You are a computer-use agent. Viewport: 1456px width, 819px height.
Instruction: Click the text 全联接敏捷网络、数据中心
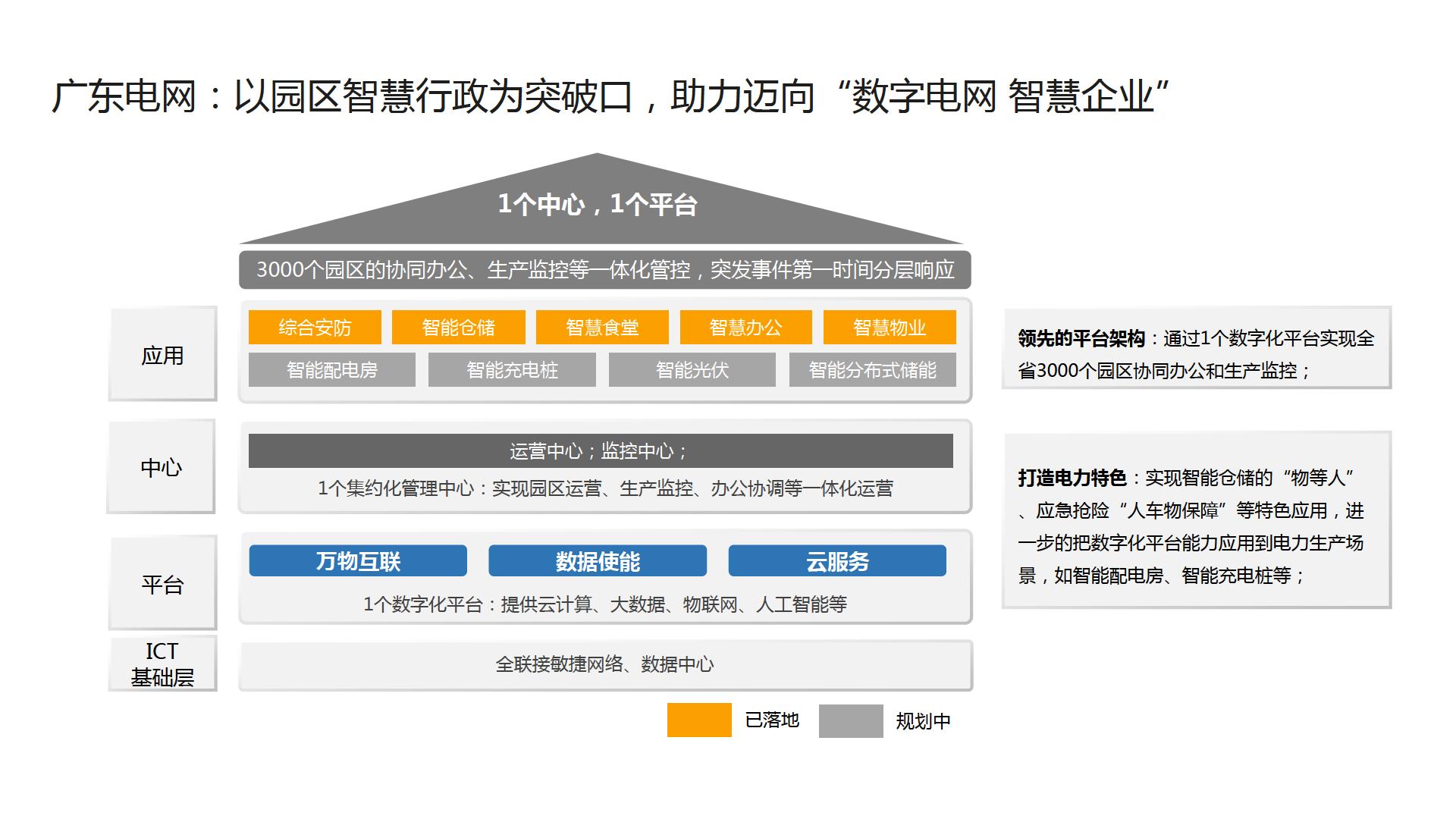(605, 664)
